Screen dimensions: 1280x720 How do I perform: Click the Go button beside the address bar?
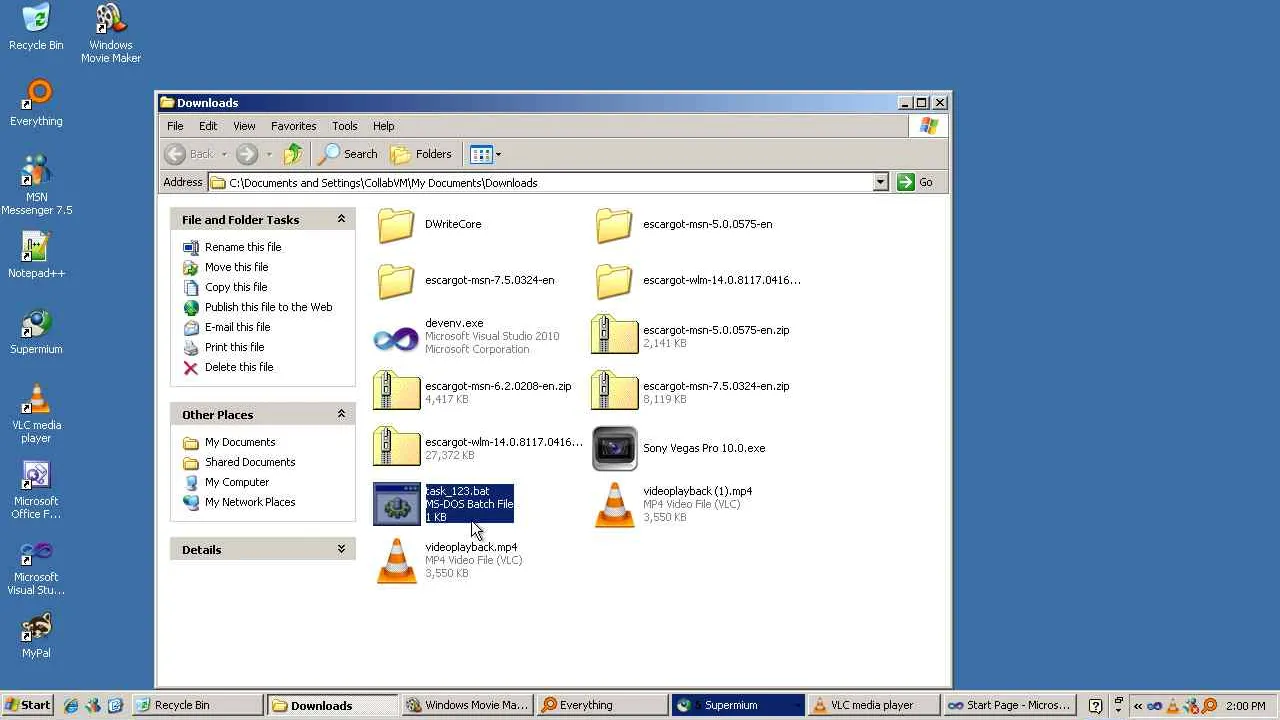coord(916,182)
